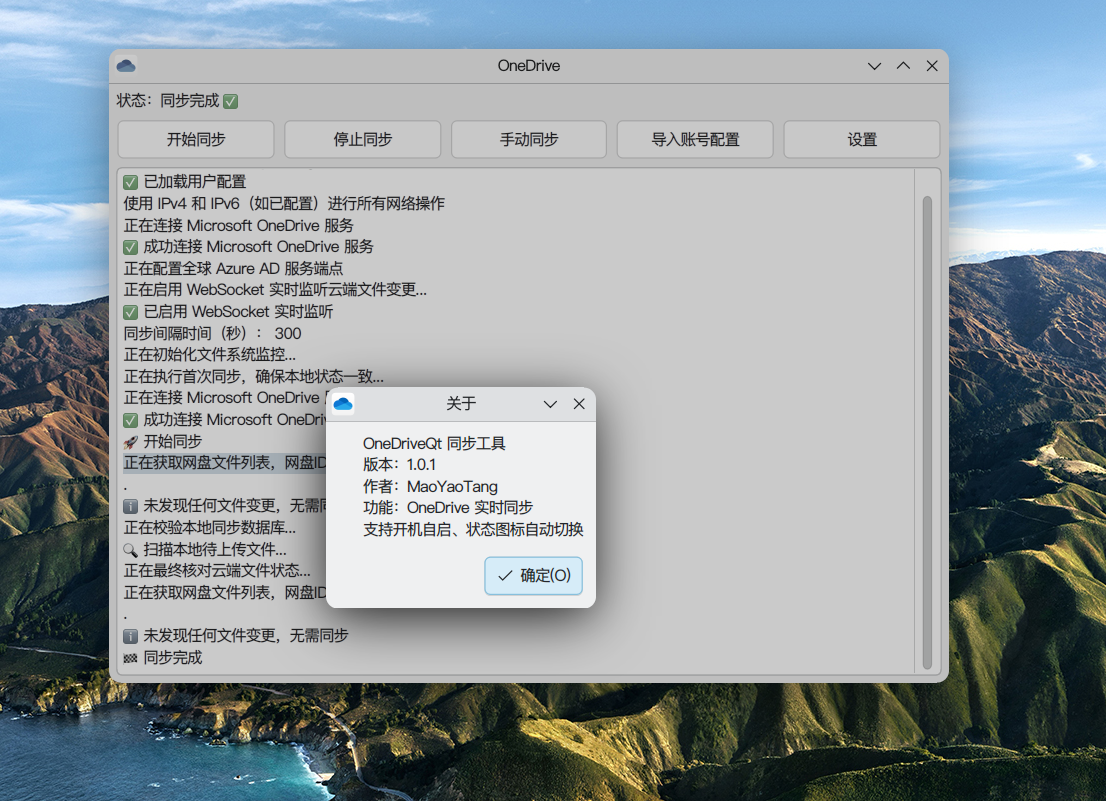The width and height of the screenshot is (1106, 801).
Task: Click the green check icon beside 已启用 WebSocket 实时监听
Action: (130, 312)
